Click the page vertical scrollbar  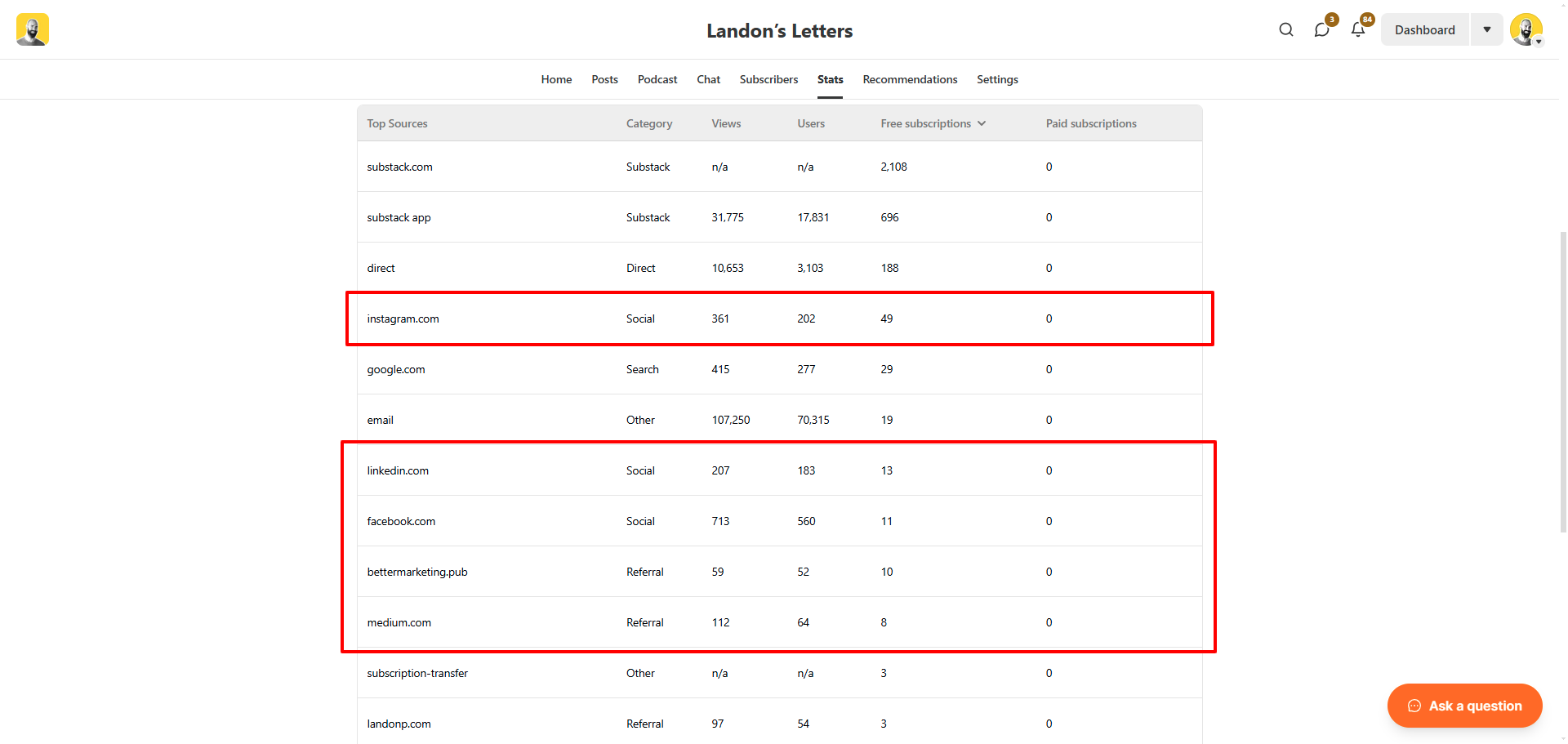click(1563, 381)
